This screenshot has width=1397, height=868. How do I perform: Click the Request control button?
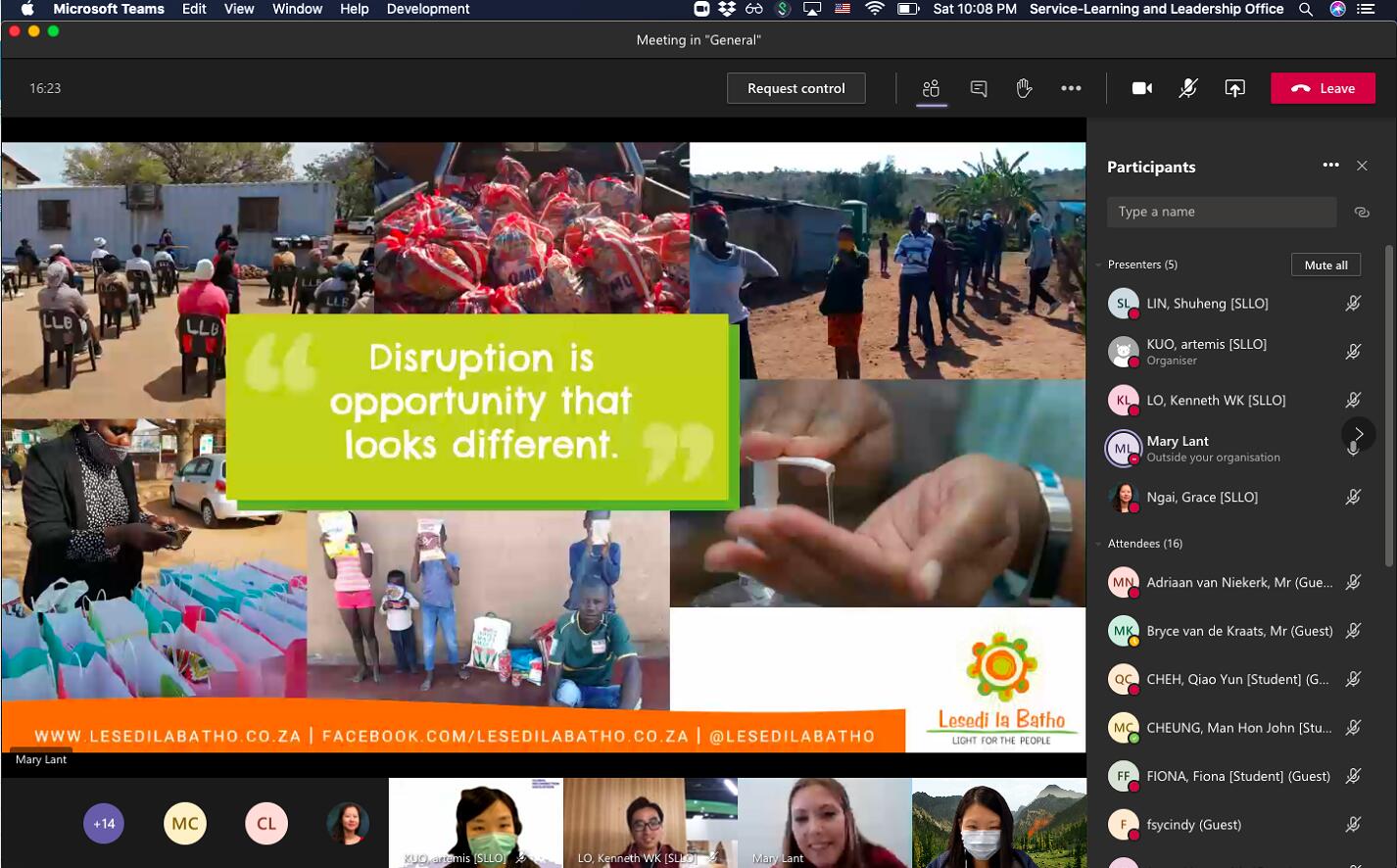tap(795, 88)
